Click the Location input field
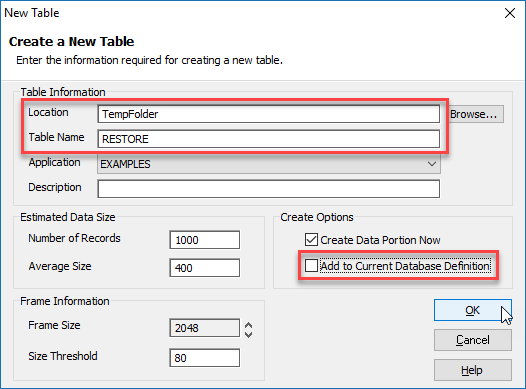The width and height of the screenshot is (526, 389). click(x=268, y=114)
